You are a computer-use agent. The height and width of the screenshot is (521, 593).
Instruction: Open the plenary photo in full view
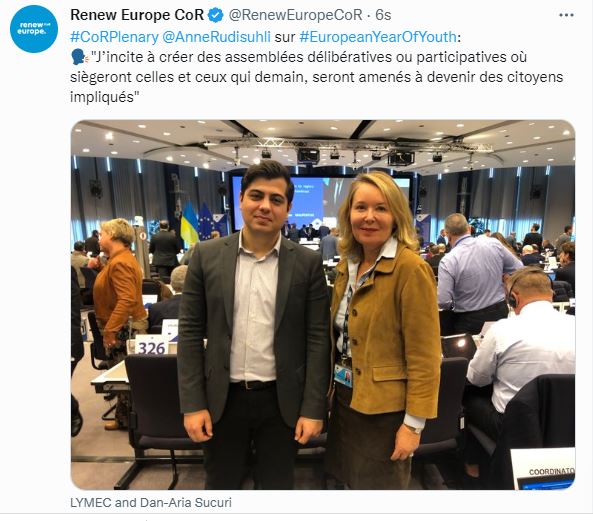tap(323, 305)
